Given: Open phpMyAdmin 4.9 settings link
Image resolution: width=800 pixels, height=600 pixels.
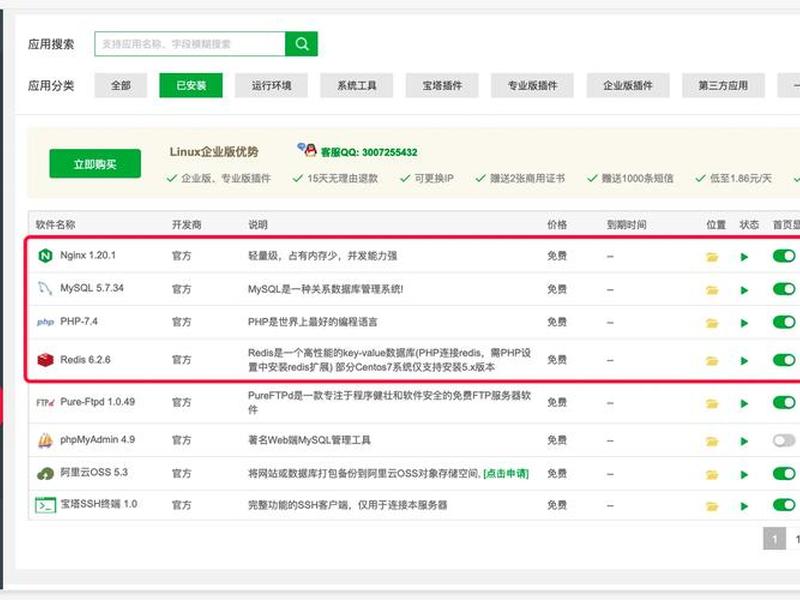Looking at the screenshot, I should (97, 439).
